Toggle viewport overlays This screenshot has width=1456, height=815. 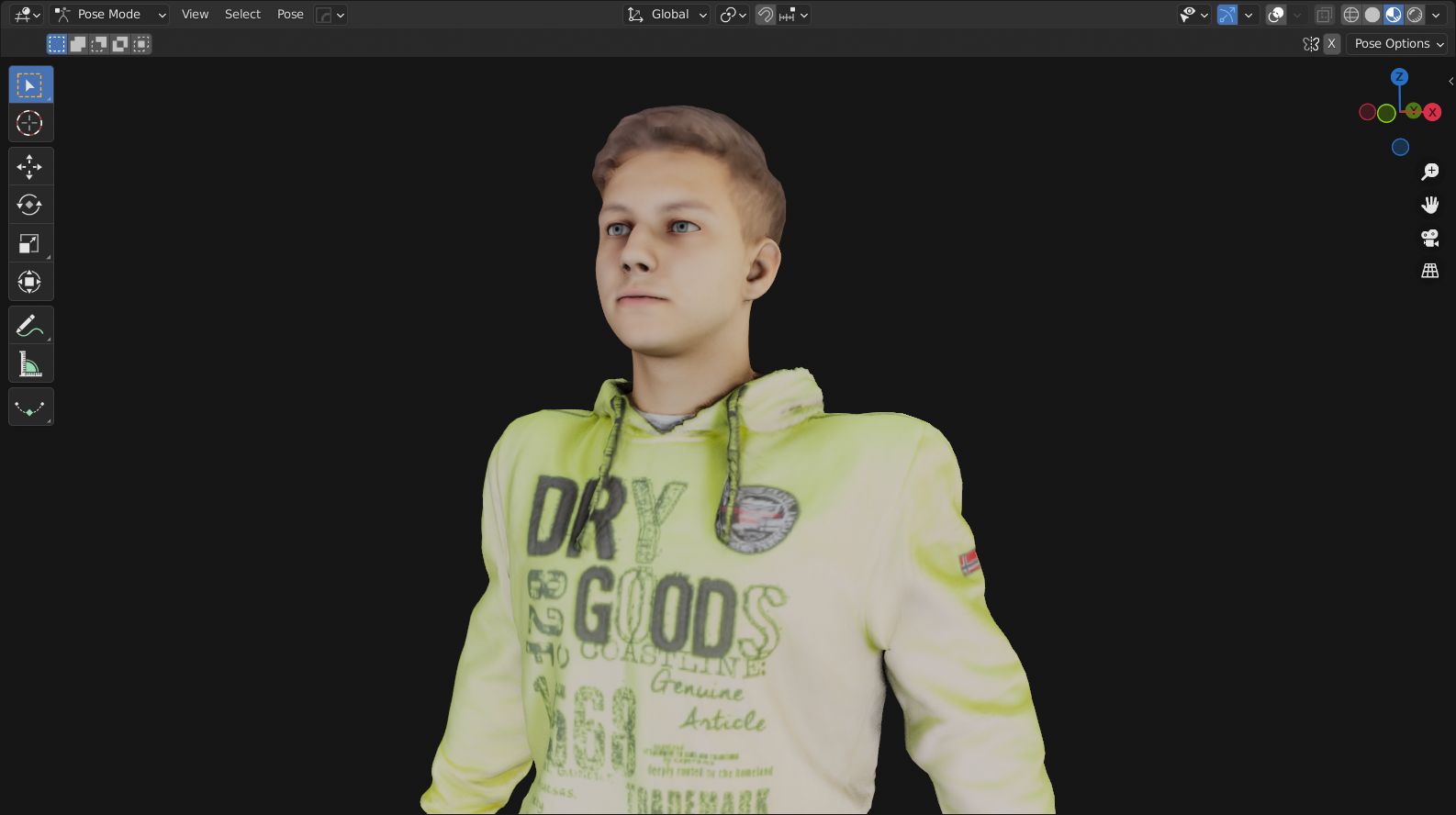click(1276, 15)
